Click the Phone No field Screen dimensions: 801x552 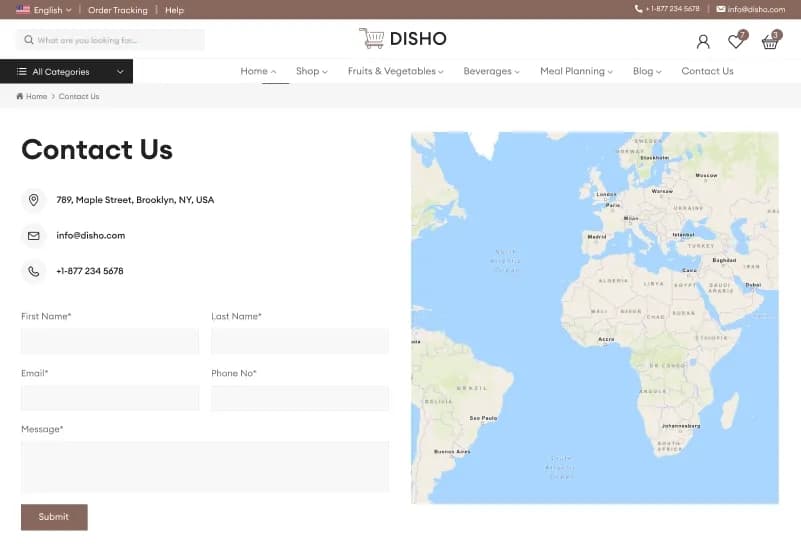(300, 398)
